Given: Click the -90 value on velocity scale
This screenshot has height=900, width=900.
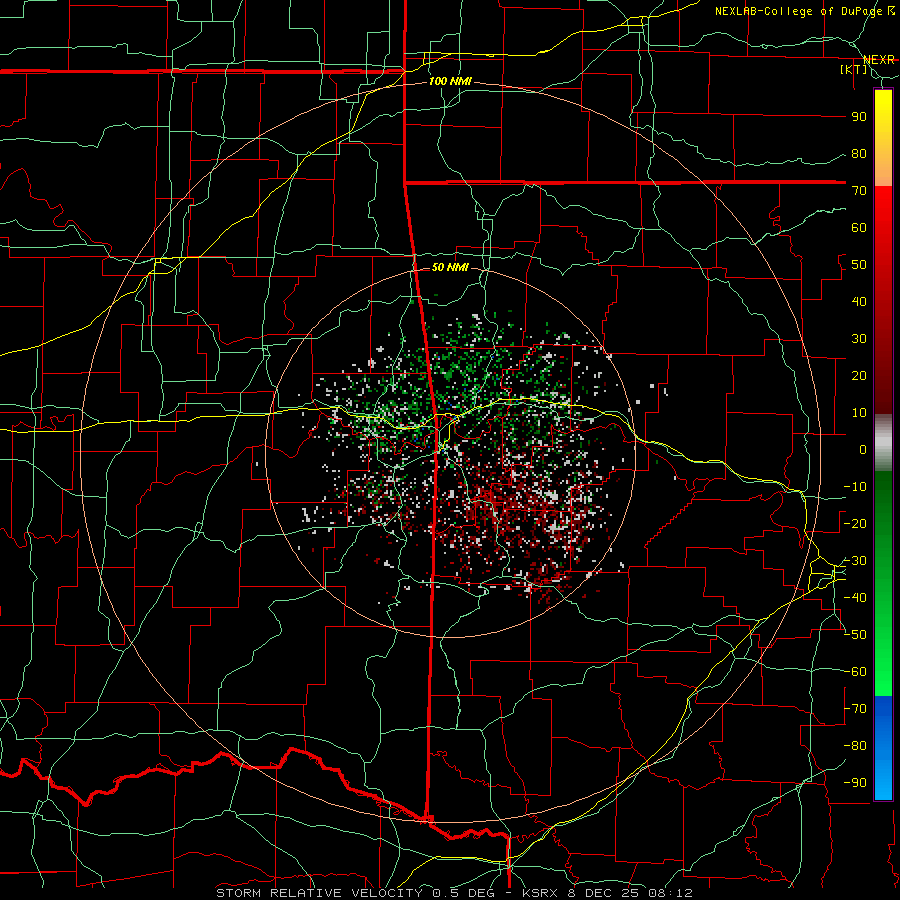Looking at the screenshot, I should pos(856,783).
